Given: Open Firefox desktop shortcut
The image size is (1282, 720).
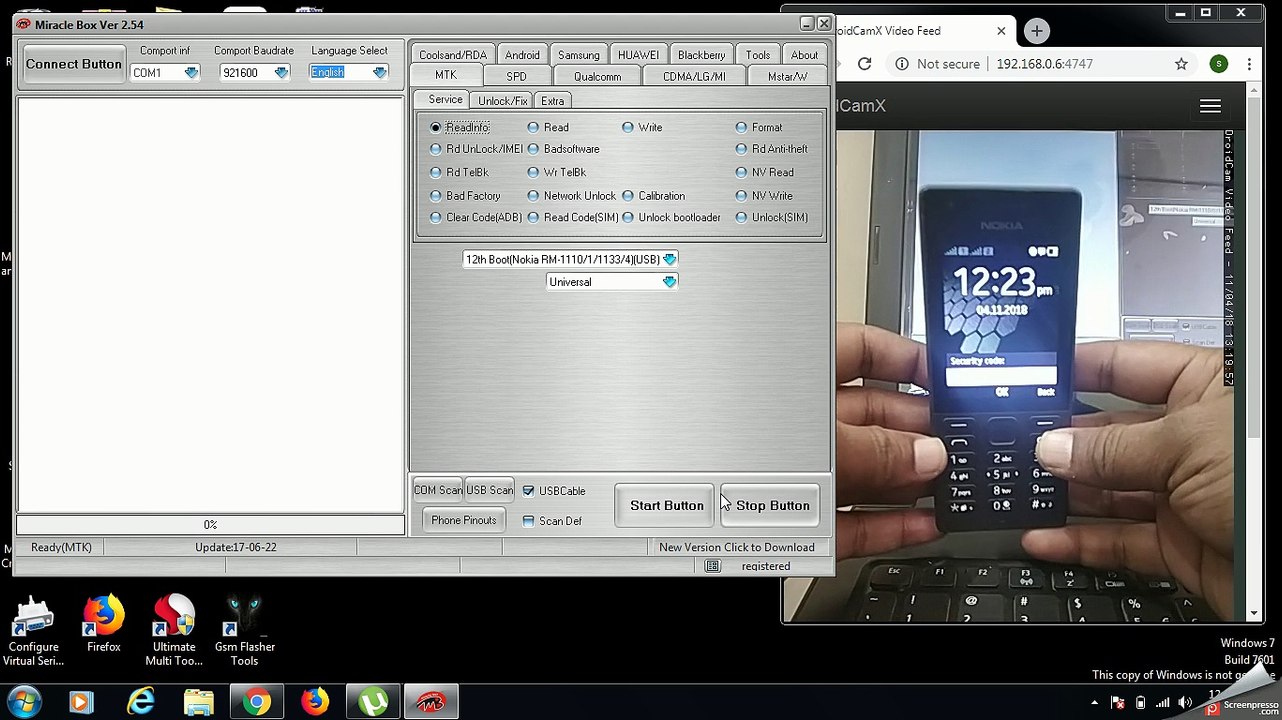Looking at the screenshot, I should click(x=103, y=624).
